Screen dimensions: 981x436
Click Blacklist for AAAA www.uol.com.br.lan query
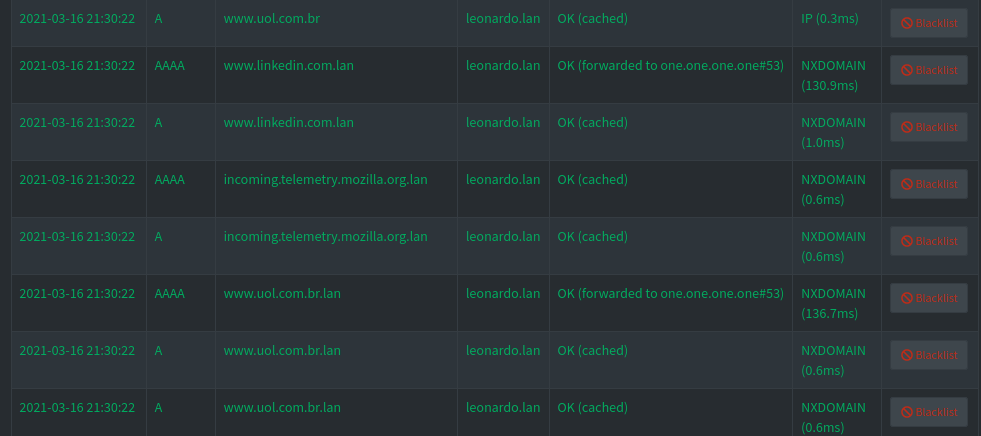pyautogui.click(x=928, y=298)
